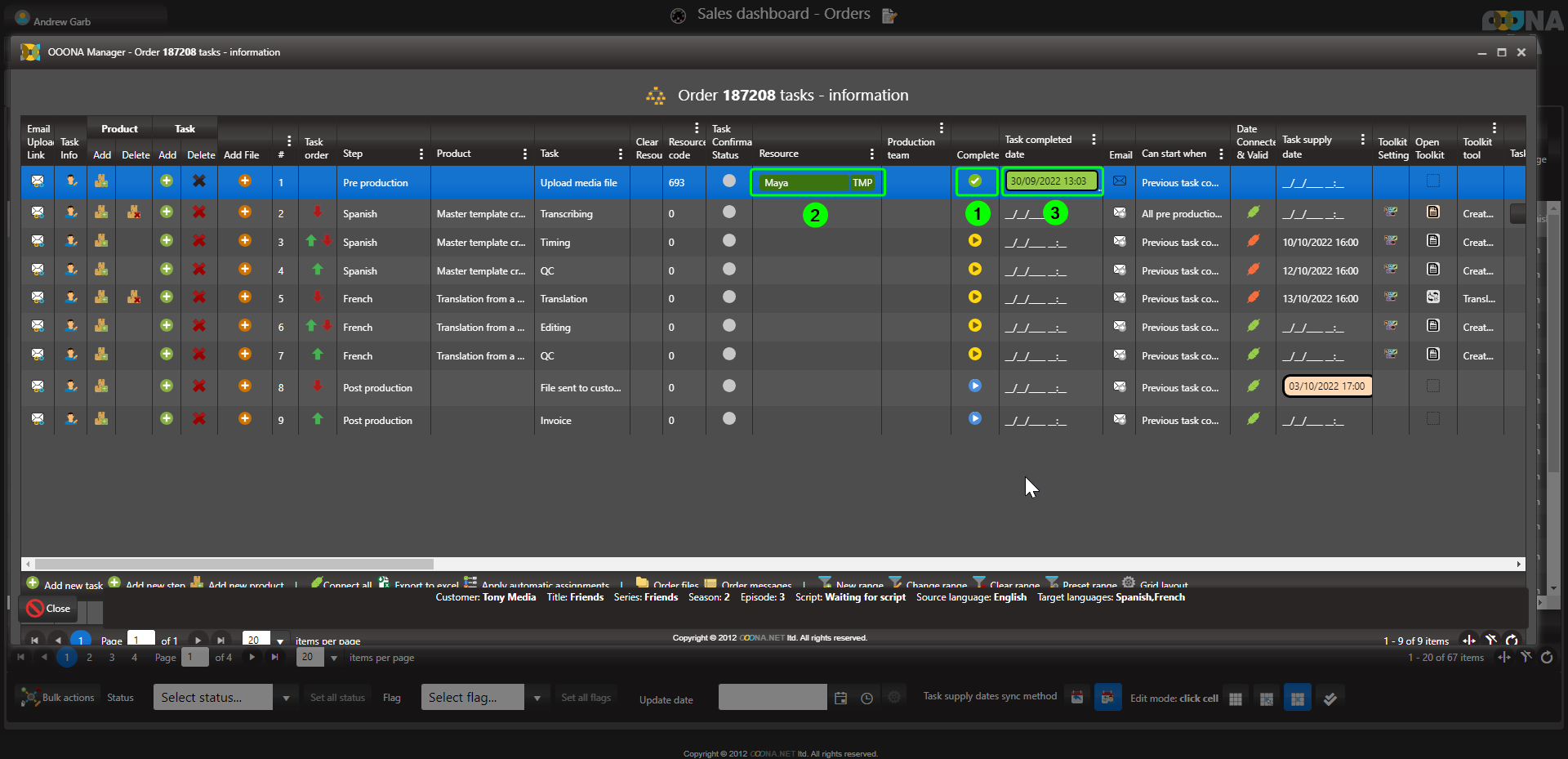Image resolution: width=1568 pixels, height=759 pixels.
Task: Open Task Info for task 2
Action: click(x=71, y=212)
